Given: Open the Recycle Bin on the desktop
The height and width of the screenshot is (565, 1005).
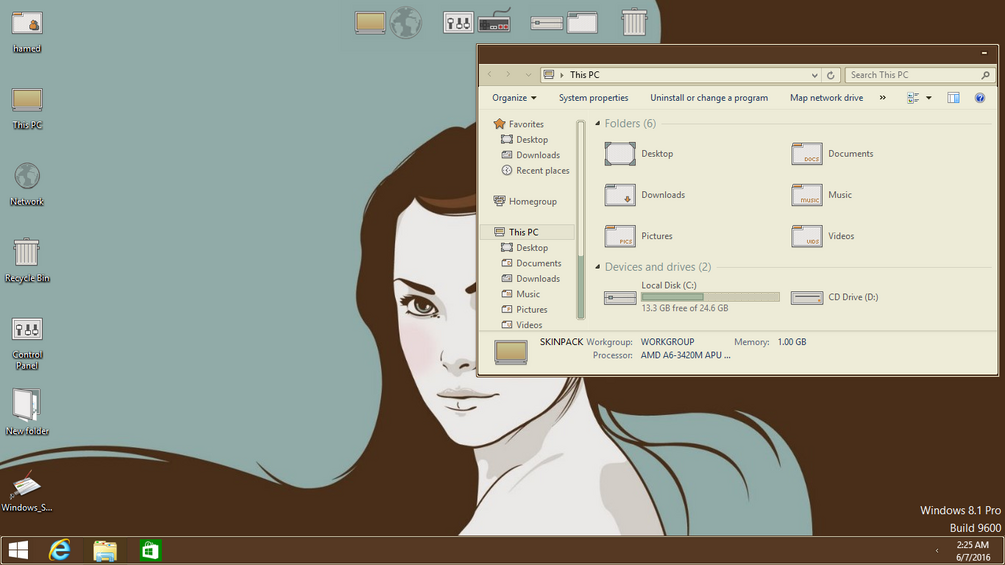Looking at the screenshot, I should (27, 260).
